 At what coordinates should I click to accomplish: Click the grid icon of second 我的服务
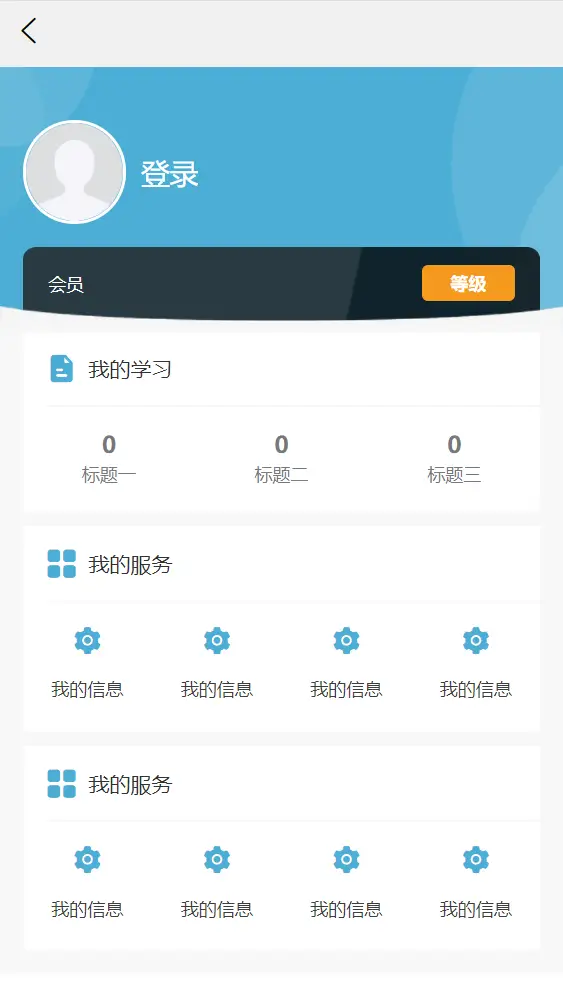point(62,784)
